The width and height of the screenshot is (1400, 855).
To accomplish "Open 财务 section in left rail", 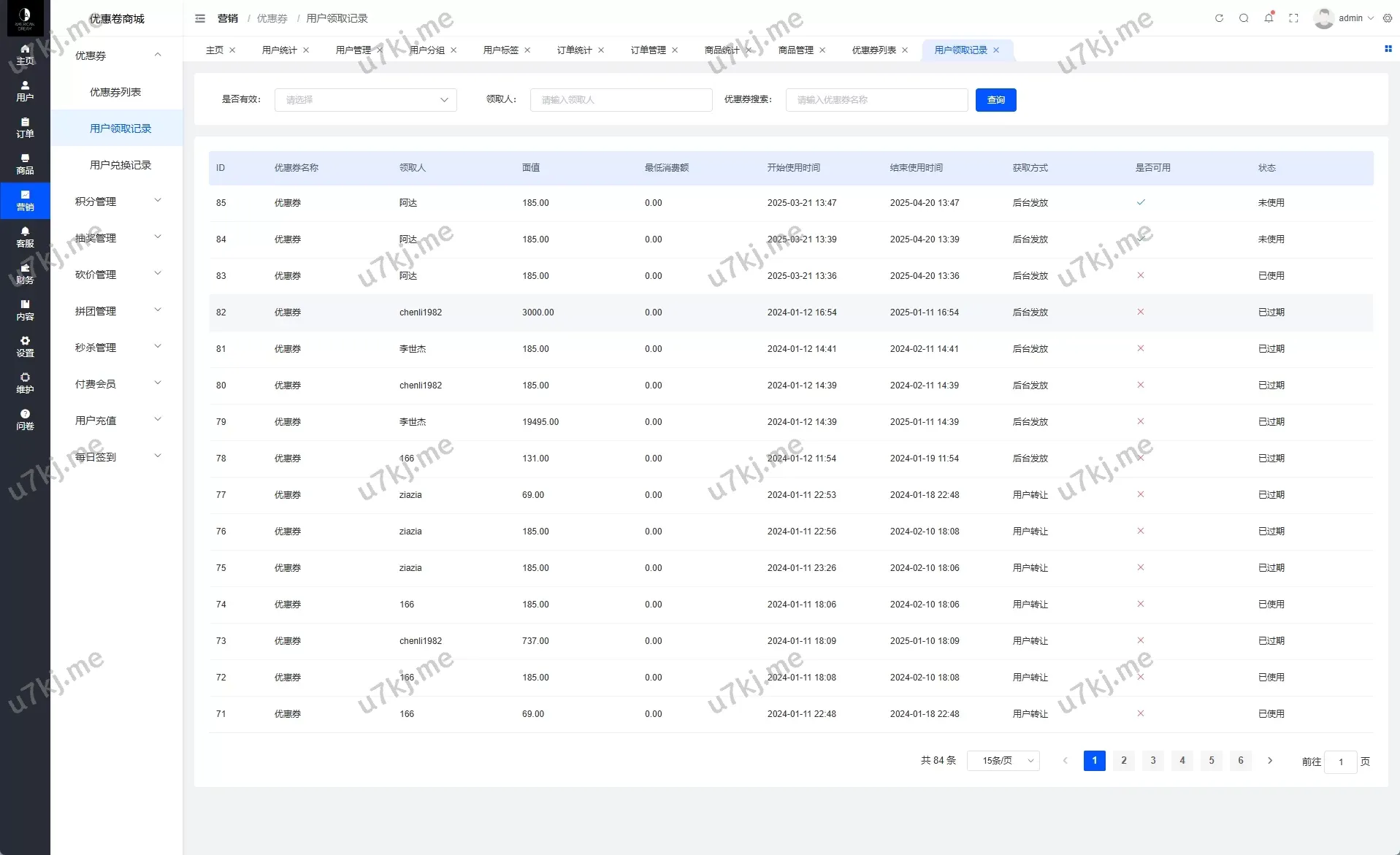I will tap(25, 274).
